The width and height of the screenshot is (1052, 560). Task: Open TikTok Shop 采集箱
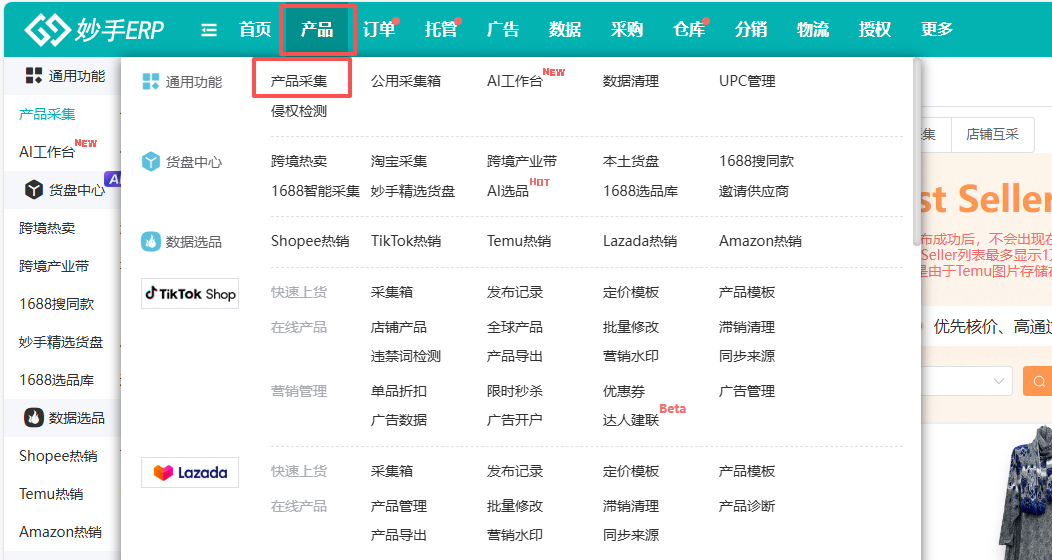click(x=392, y=292)
